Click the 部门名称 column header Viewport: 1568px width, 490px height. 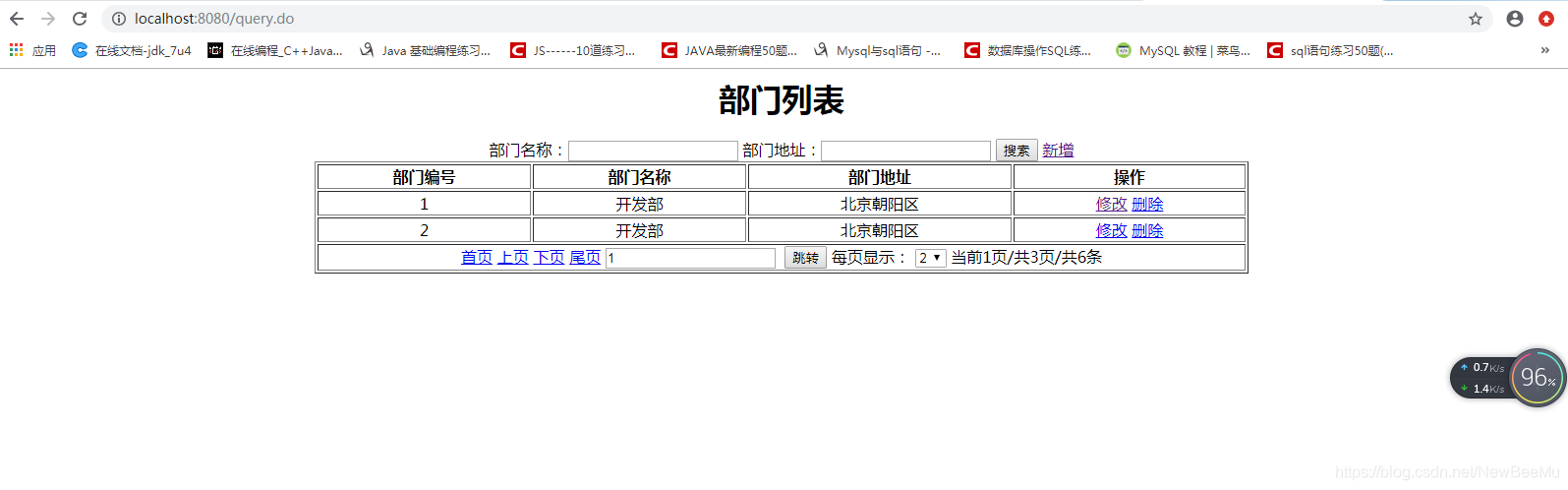pyautogui.click(x=640, y=178)
